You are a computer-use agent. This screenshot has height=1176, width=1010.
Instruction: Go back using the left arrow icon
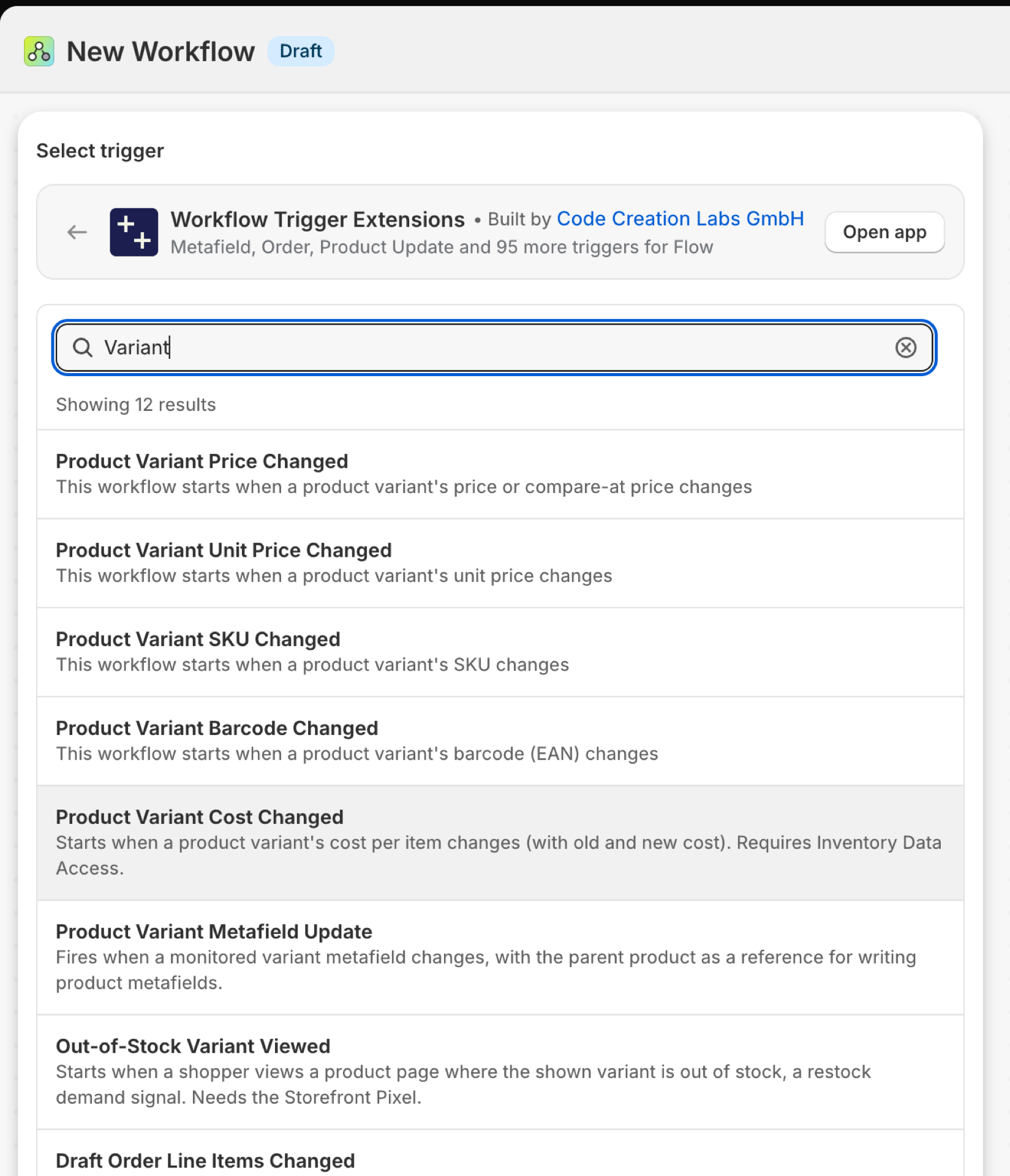coord(77,232)
